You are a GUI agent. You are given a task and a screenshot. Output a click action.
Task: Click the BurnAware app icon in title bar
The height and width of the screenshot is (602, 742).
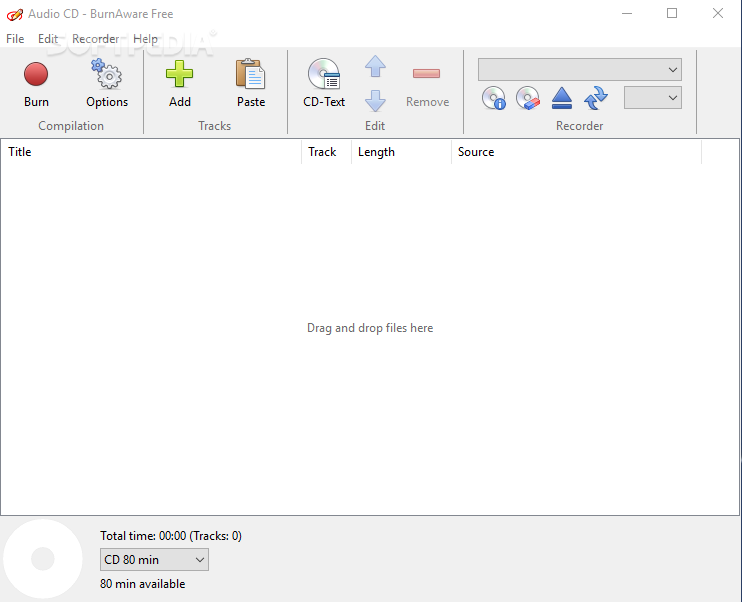point(15,14)
